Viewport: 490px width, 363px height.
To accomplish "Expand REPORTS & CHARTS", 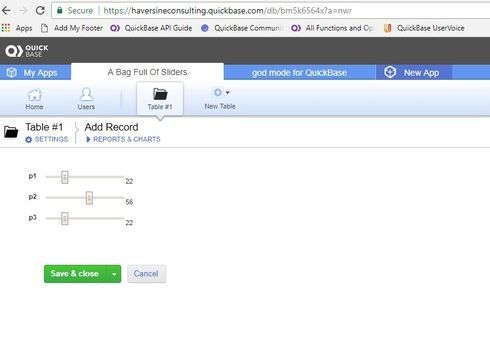I will [x=123, y=139].
